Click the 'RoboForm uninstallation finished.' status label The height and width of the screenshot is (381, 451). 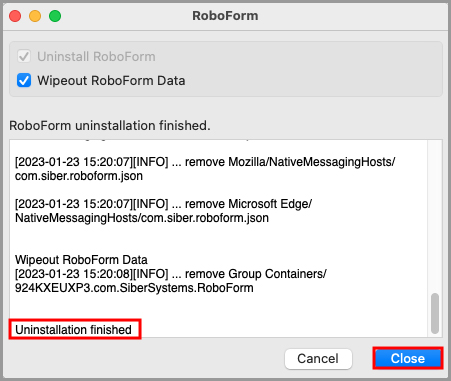click(110, 126)
